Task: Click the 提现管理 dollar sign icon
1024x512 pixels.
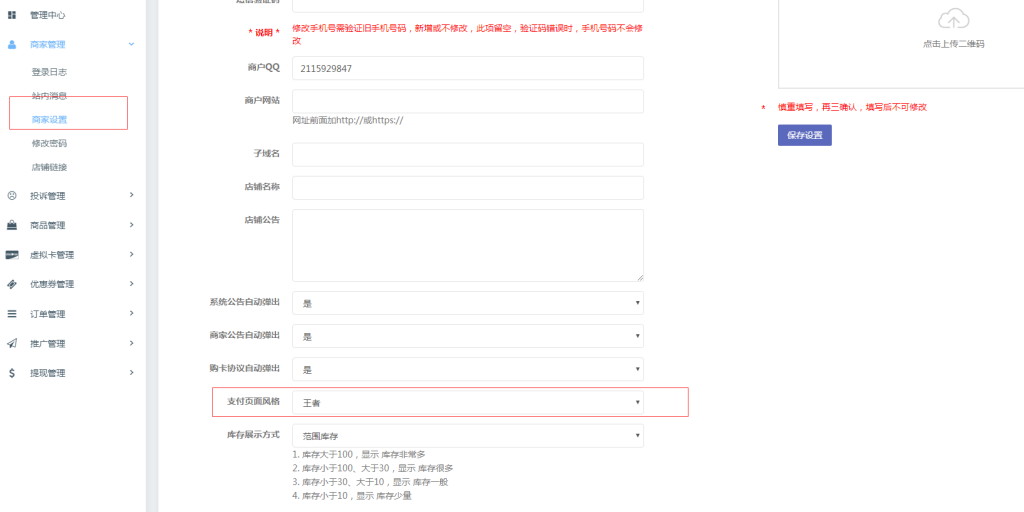Action: [x=12, y=373]
